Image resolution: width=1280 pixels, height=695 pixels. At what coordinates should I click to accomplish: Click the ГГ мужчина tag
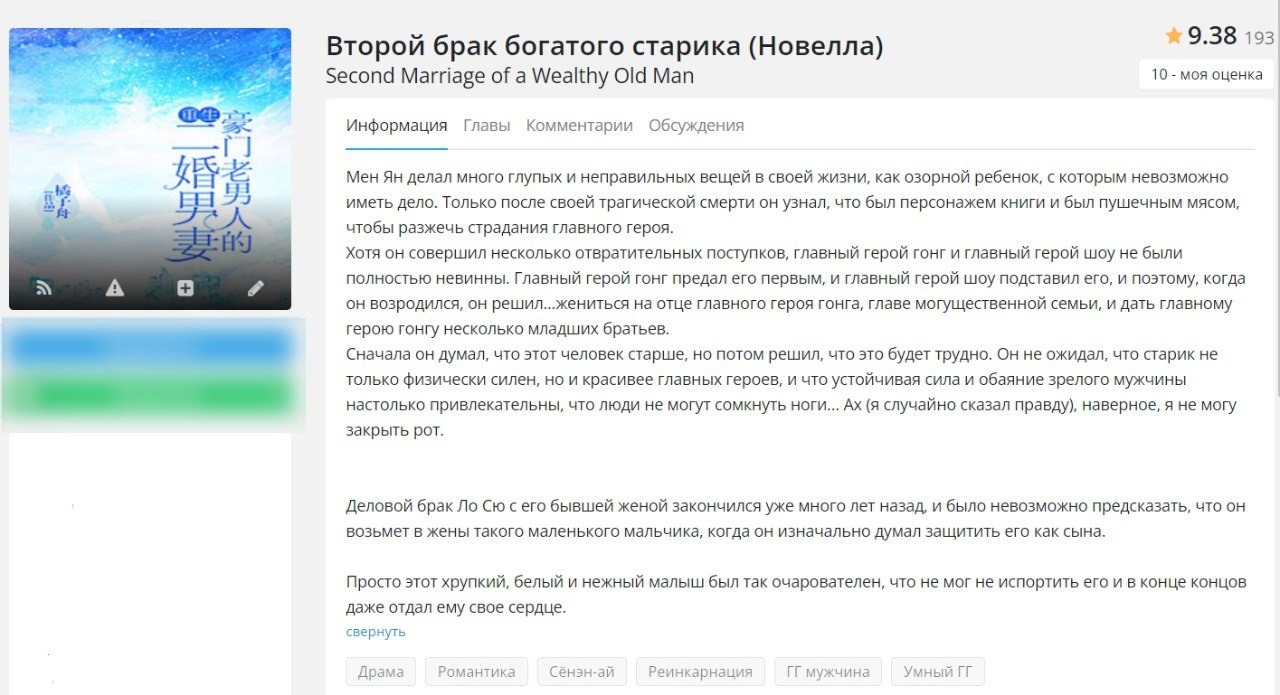(828, 672)
